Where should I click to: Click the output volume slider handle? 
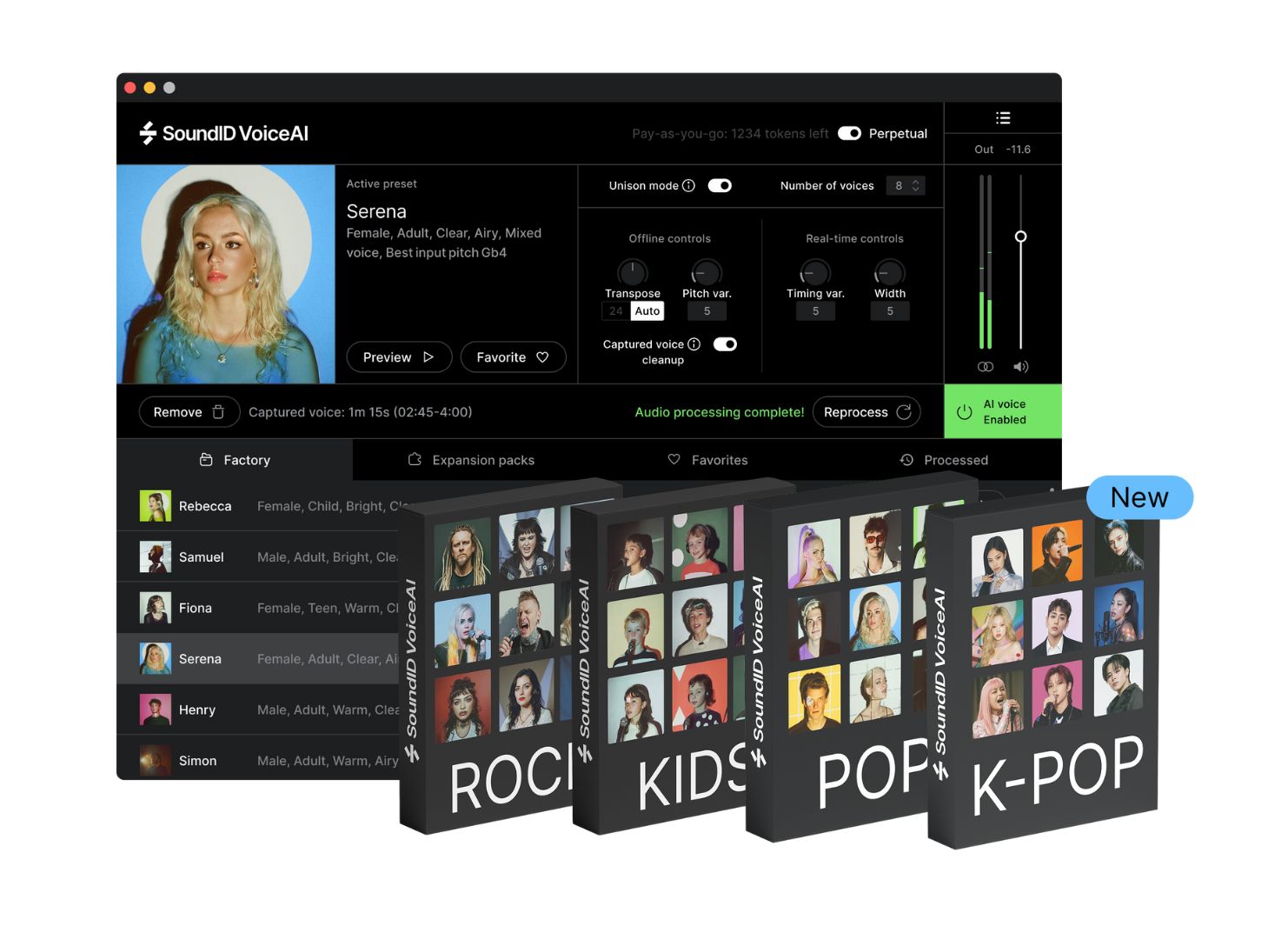(1020, 236)
